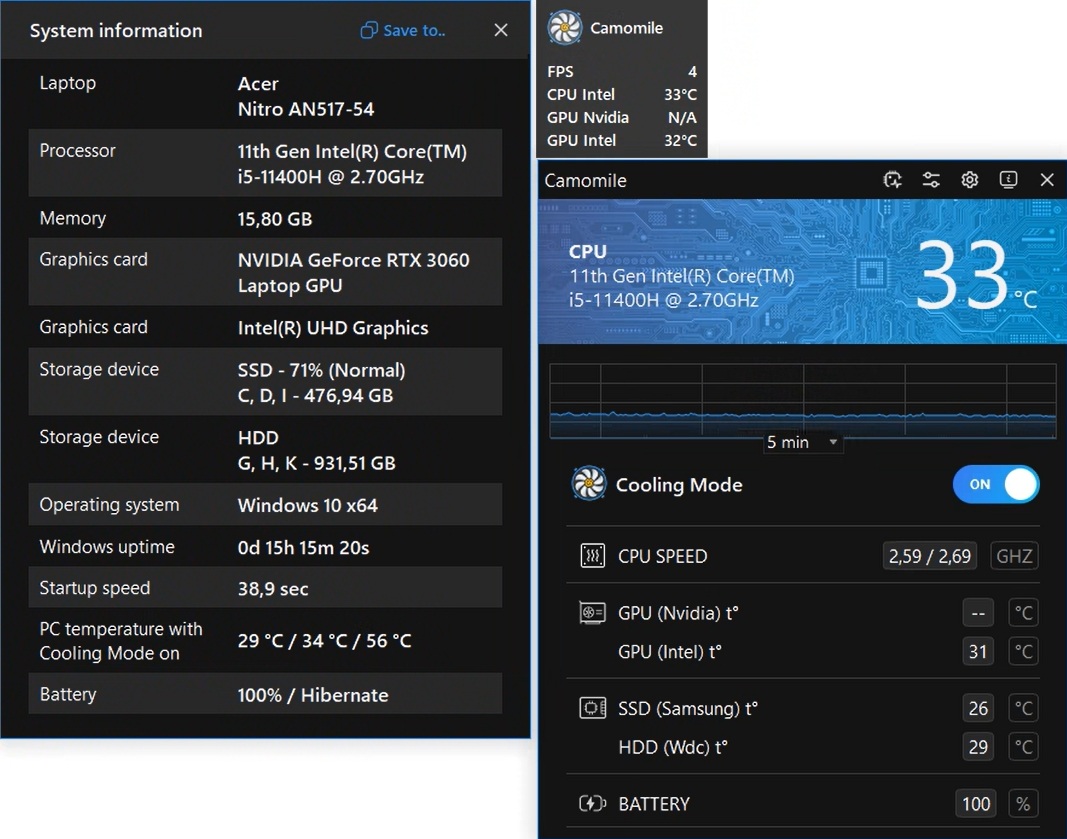Click Save to.. in System information
The image size is (1067, 839).
(x=404, y=30)
